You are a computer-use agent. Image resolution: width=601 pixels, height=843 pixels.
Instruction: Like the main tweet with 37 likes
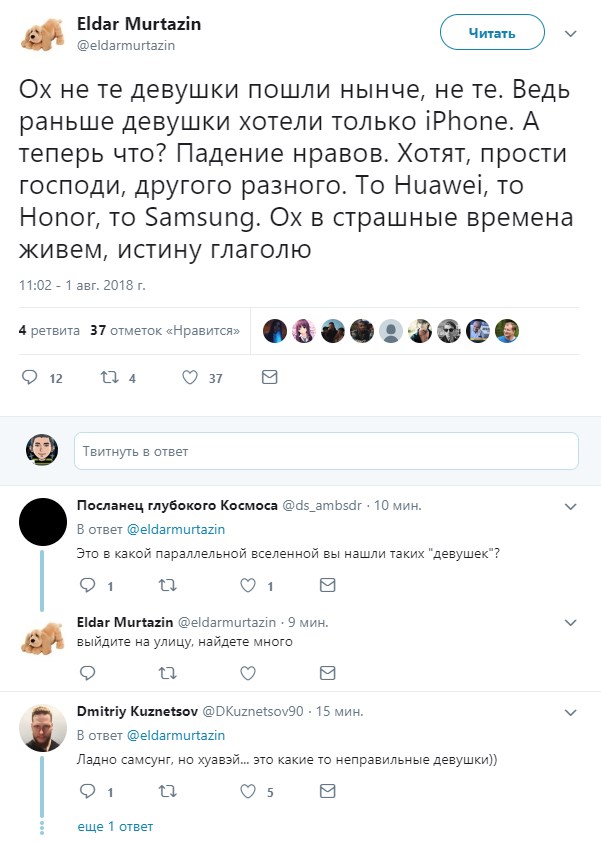click(190, 378)
